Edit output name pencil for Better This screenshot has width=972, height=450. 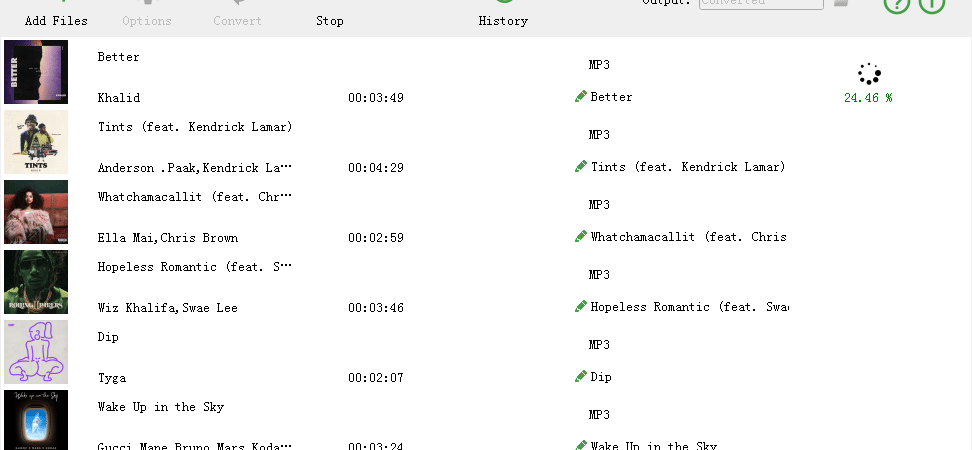581,97
